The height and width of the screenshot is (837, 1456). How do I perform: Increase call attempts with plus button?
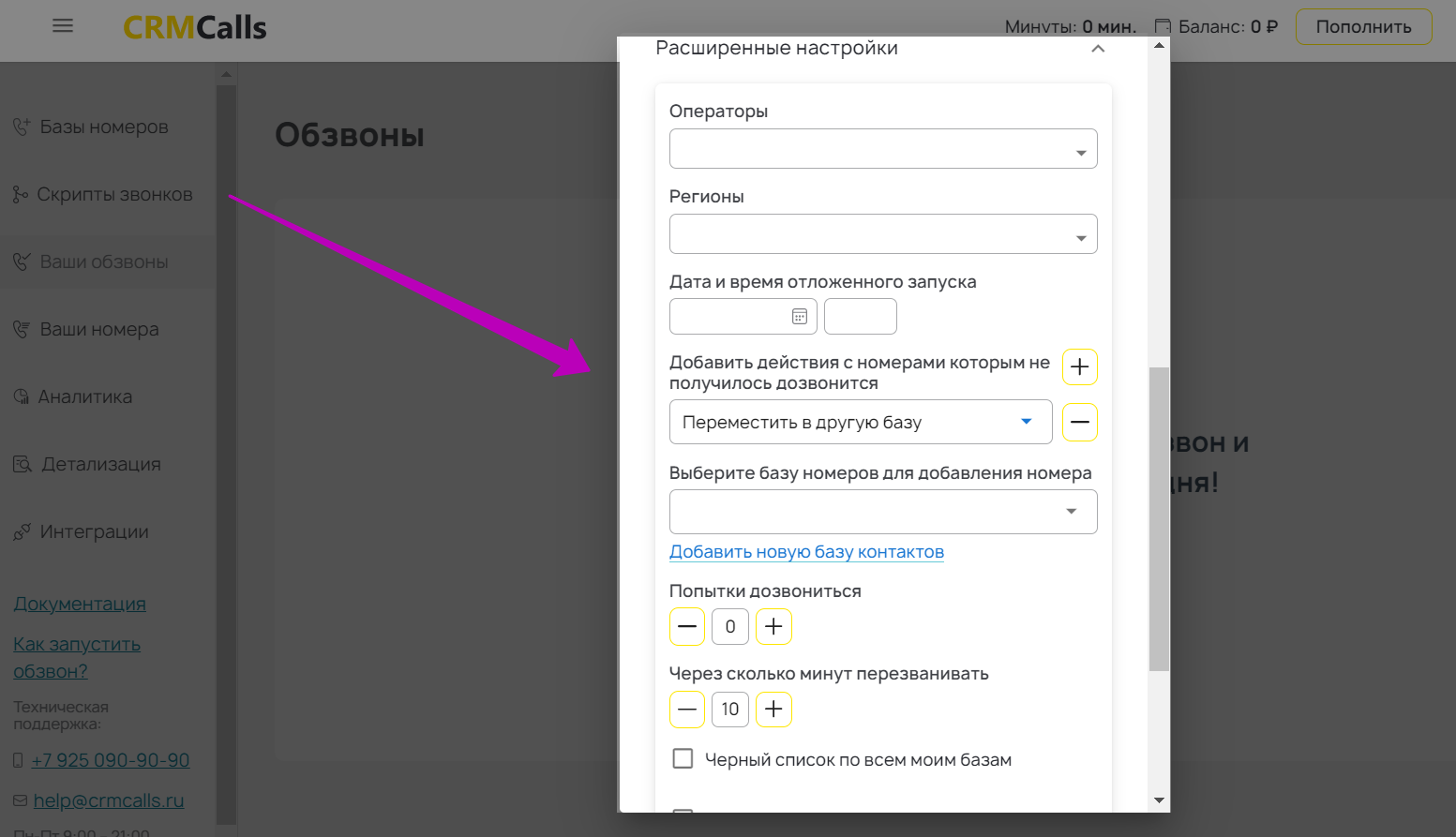[x=773, y=627]
